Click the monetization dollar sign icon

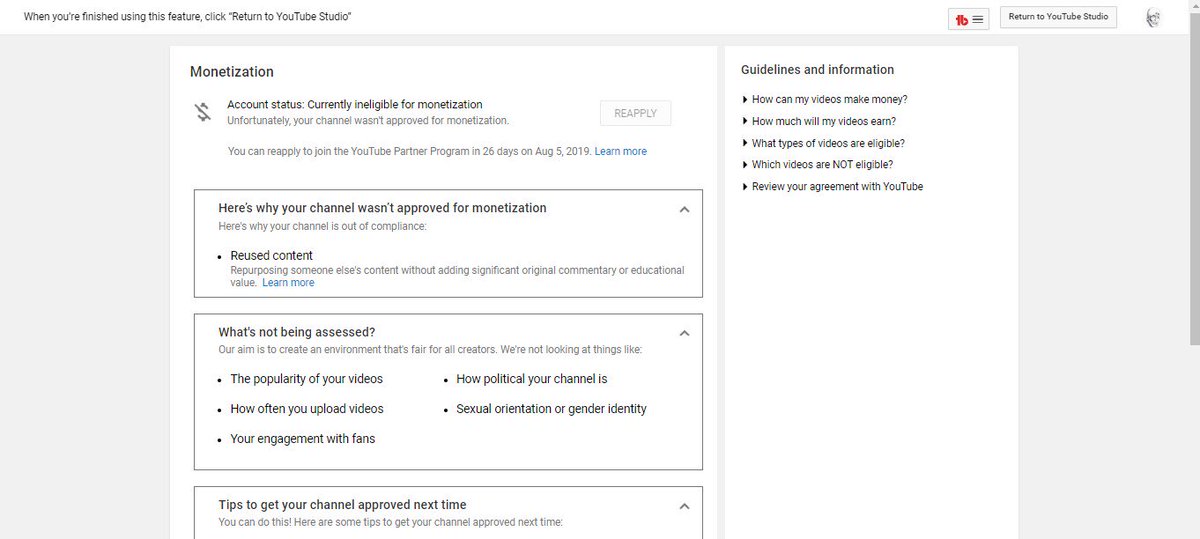tap(202, 112)
